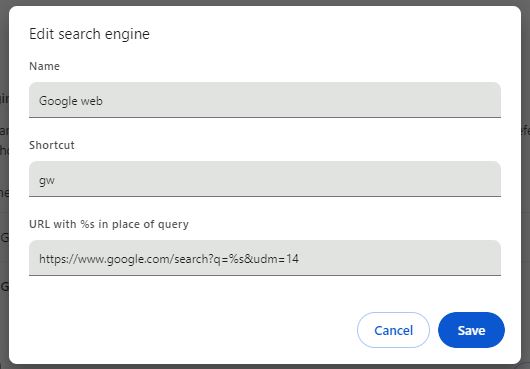Focus the Name field containing Google web
The image size is (530, 369).
265,100
